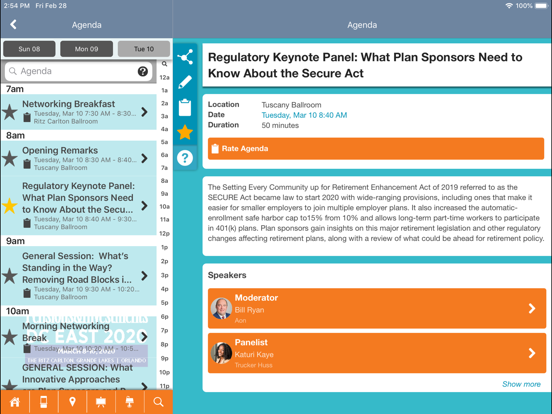
Task: Tap the help icon in Agenda search box
Action: point(143,71)
